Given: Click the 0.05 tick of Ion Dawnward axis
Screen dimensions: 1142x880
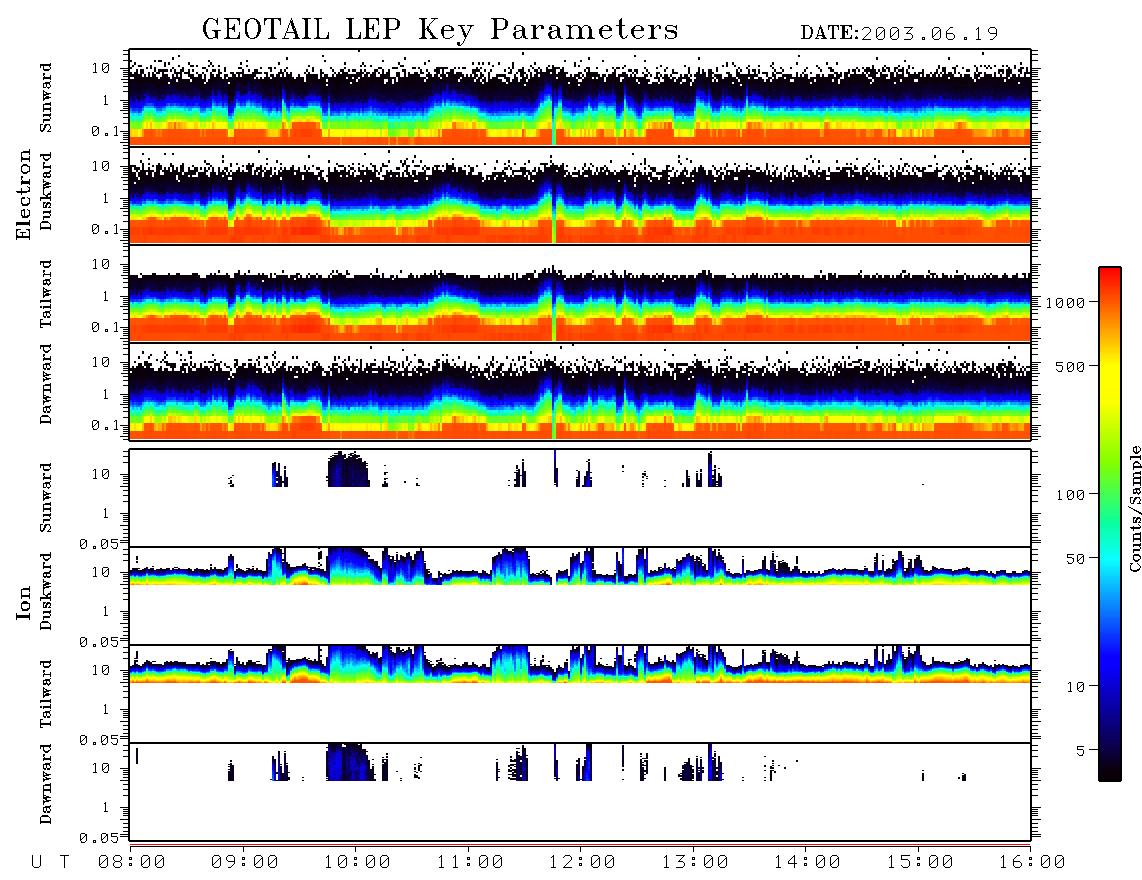Looking at the screenshot, I should 100,838.
